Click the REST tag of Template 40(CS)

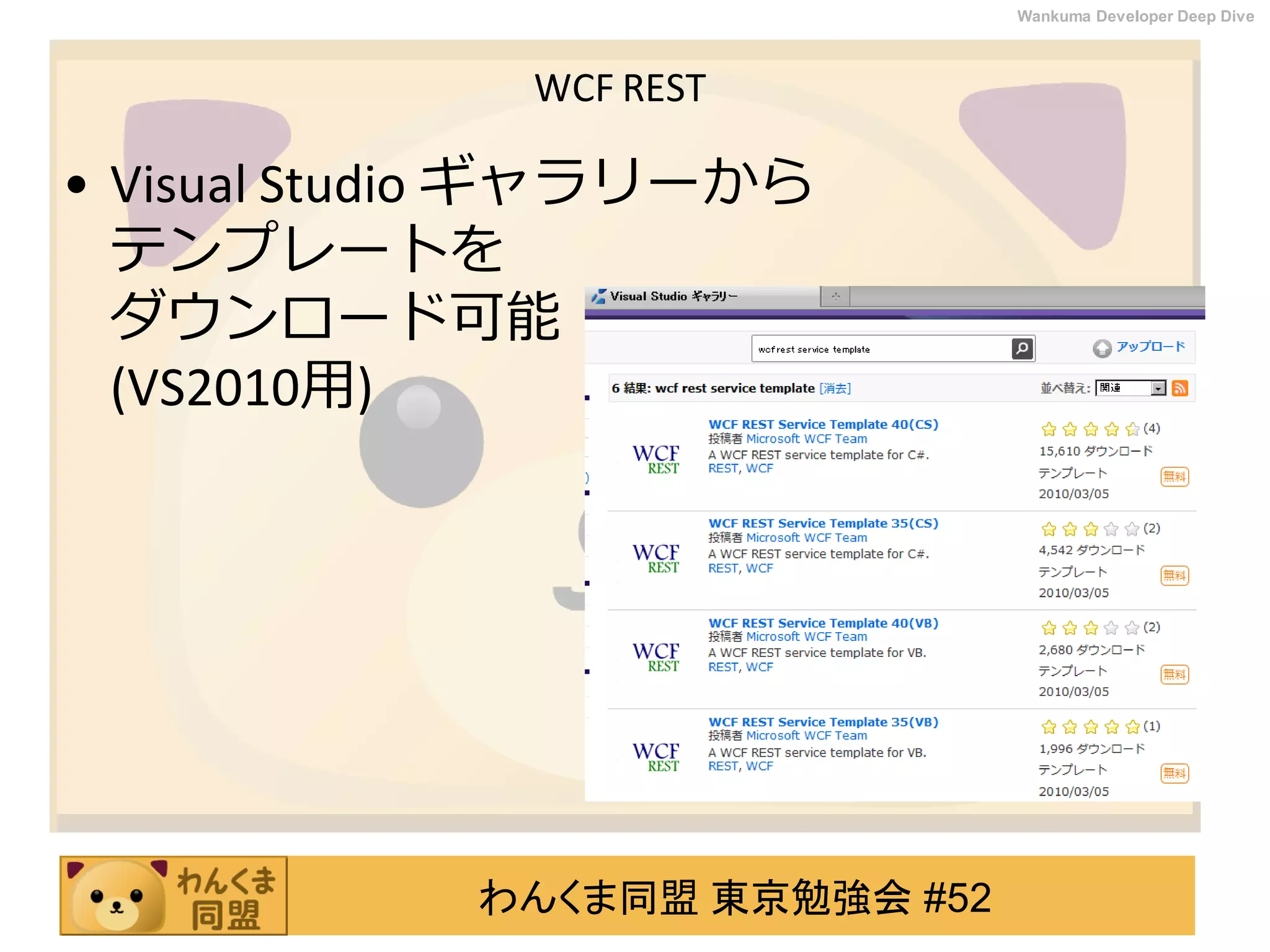[x=723, y=469]
